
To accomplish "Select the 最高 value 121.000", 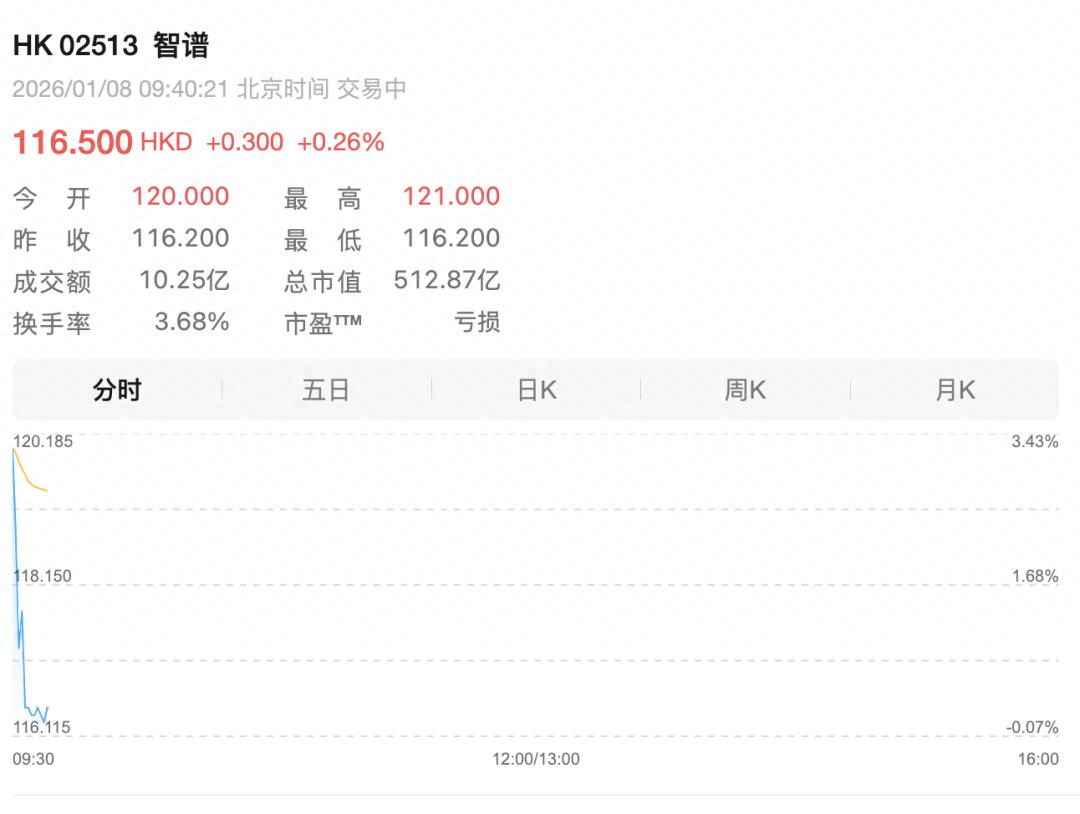I will coord(451,196).
